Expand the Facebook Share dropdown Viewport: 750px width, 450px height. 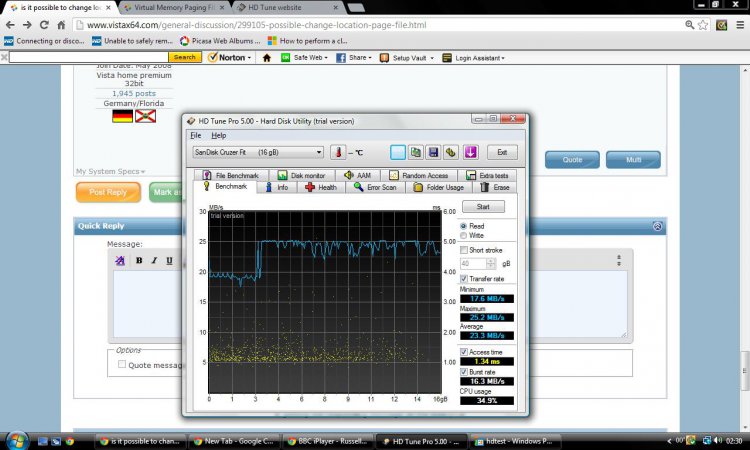tap(370, 58)
